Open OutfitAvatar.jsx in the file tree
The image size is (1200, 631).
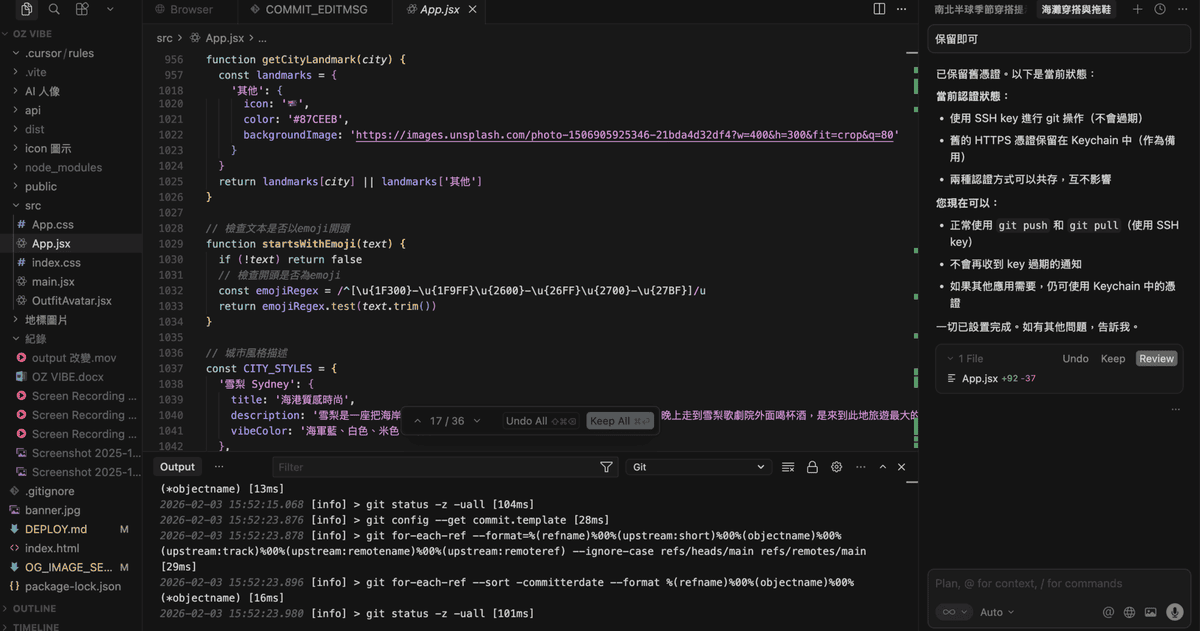[x=70, y=301]
